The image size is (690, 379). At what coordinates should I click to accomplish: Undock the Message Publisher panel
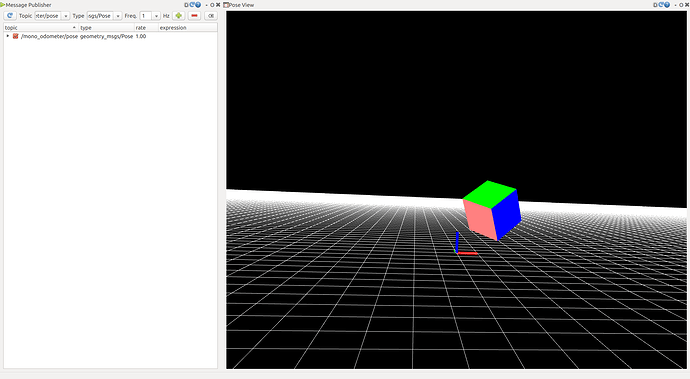[x=212, y=5]
